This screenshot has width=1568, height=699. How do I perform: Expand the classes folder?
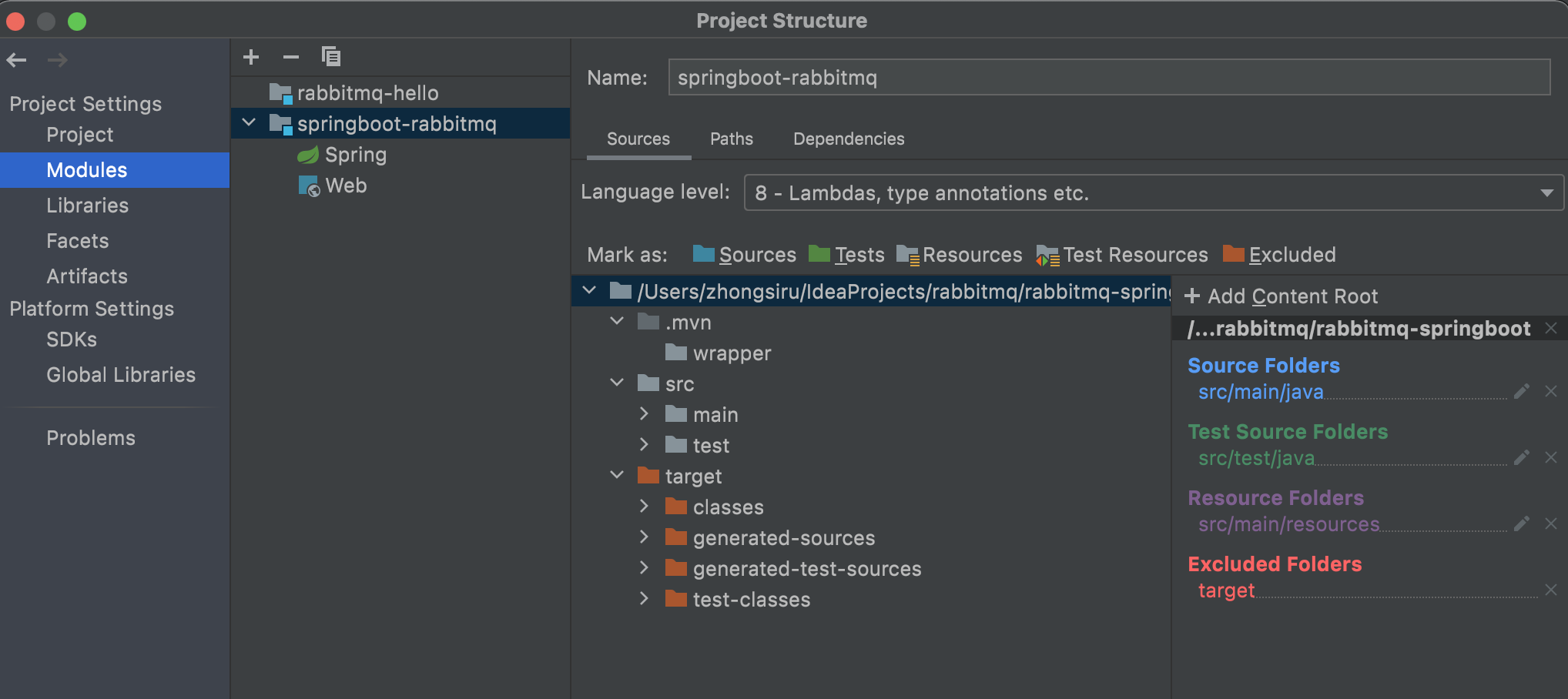[645, 507]
